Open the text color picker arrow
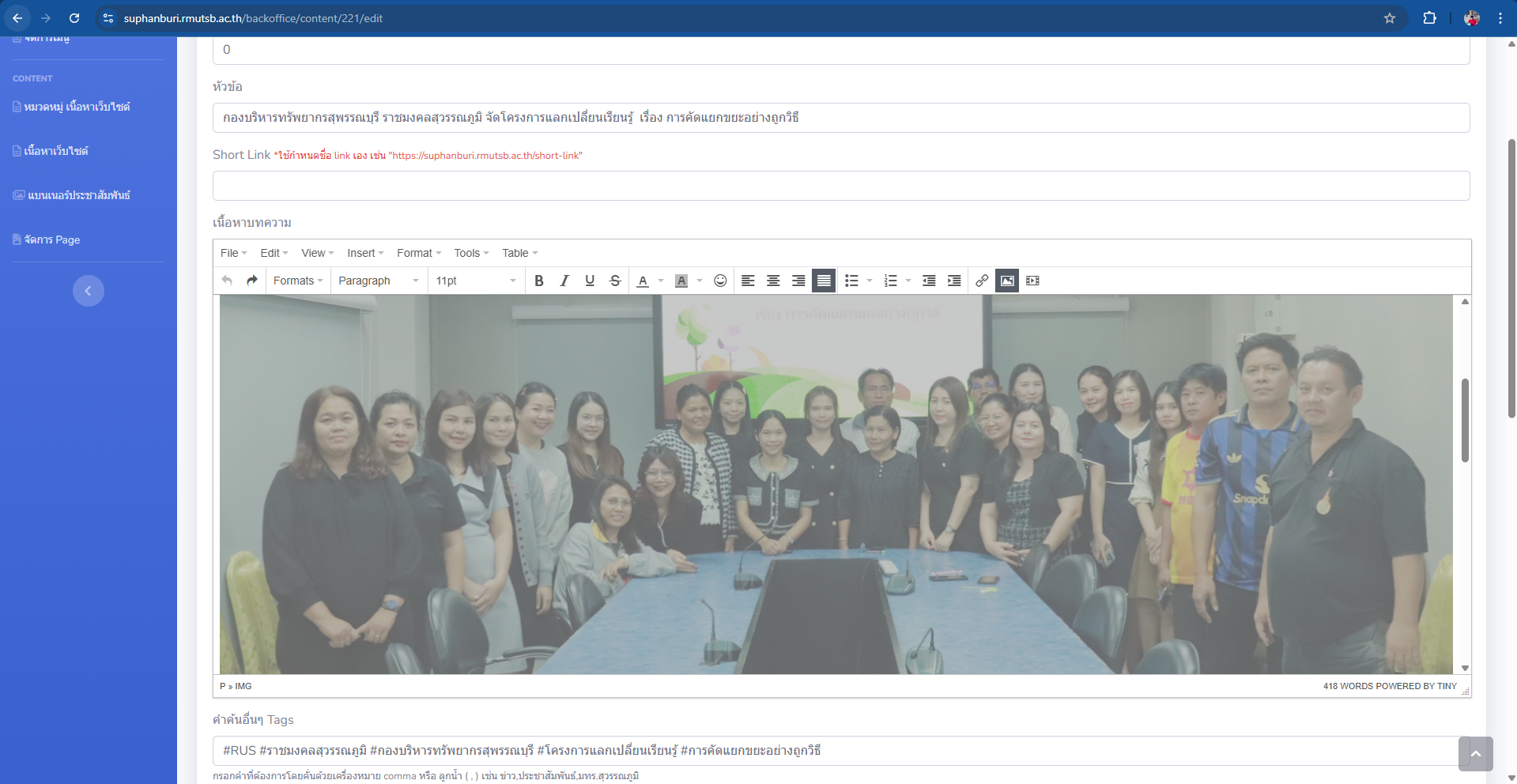The image size is (1517, 784). (661, 281)
